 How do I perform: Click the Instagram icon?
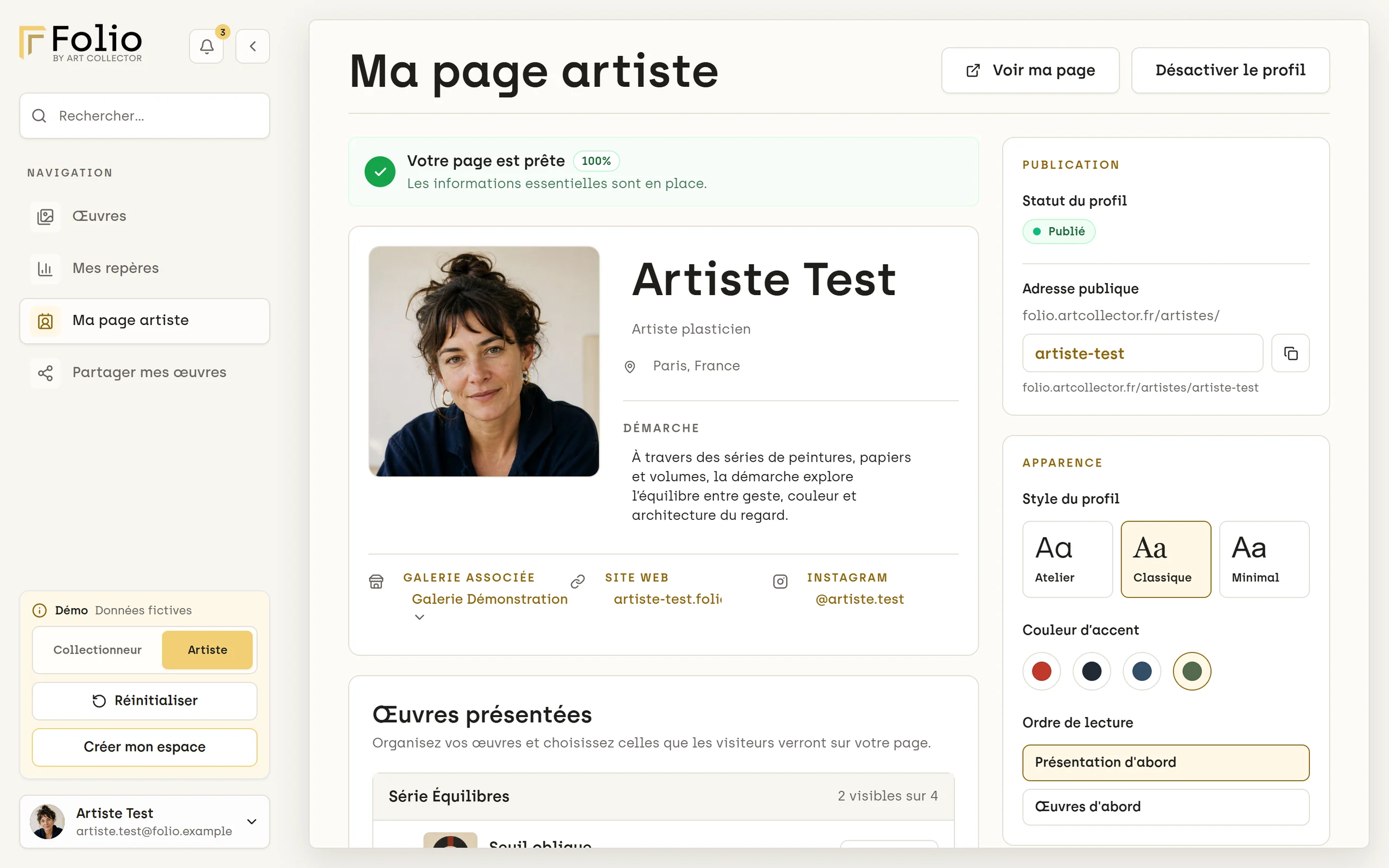tap(780, 582)
